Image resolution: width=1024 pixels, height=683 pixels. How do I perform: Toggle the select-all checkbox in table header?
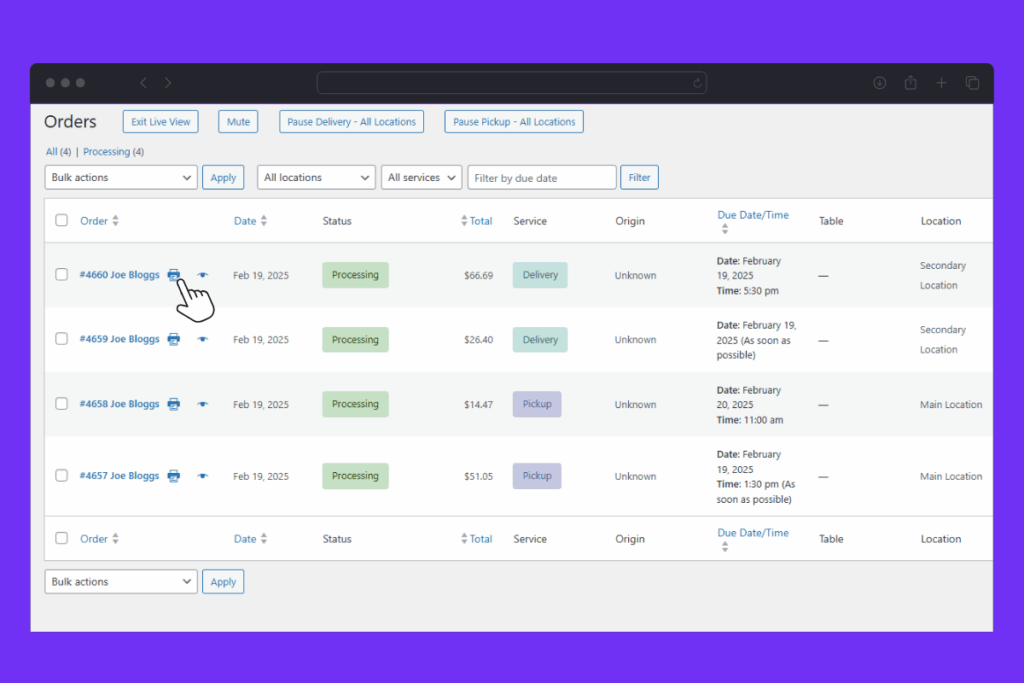click(62, 221)
